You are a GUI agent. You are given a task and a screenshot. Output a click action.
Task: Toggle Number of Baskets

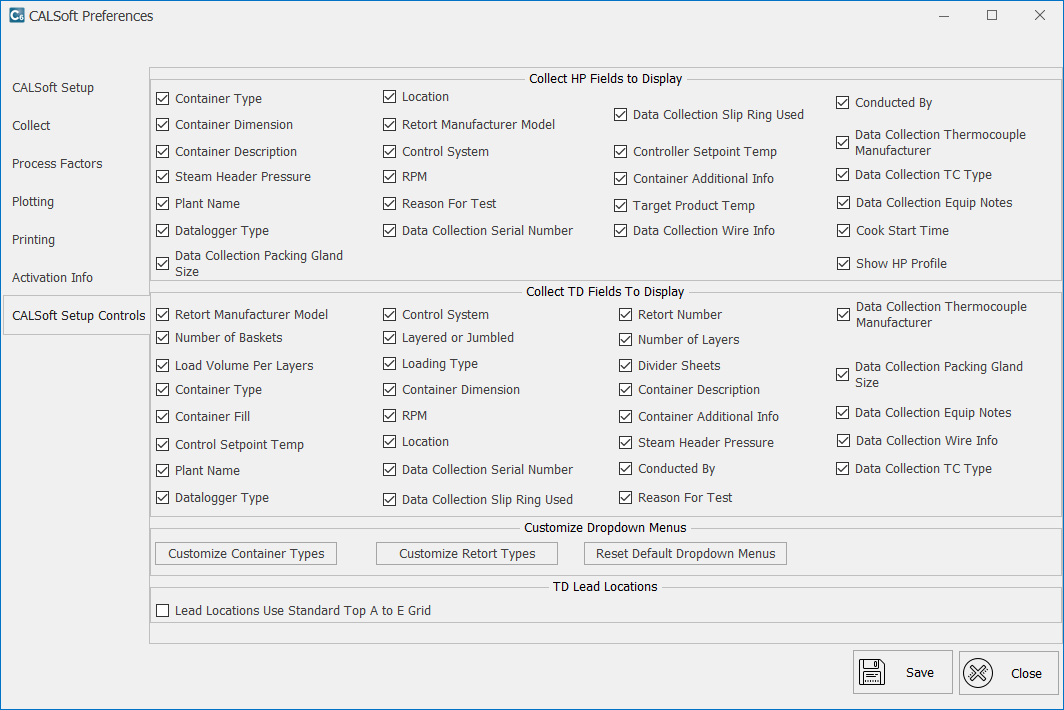pos(163,337)
